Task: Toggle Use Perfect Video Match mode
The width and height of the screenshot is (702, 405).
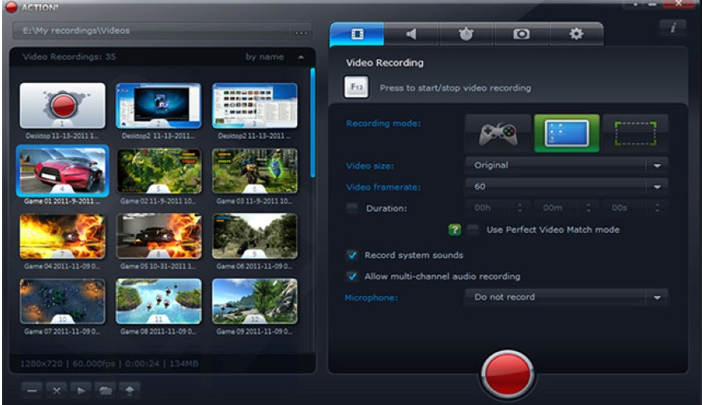Action: pos(473,230)
